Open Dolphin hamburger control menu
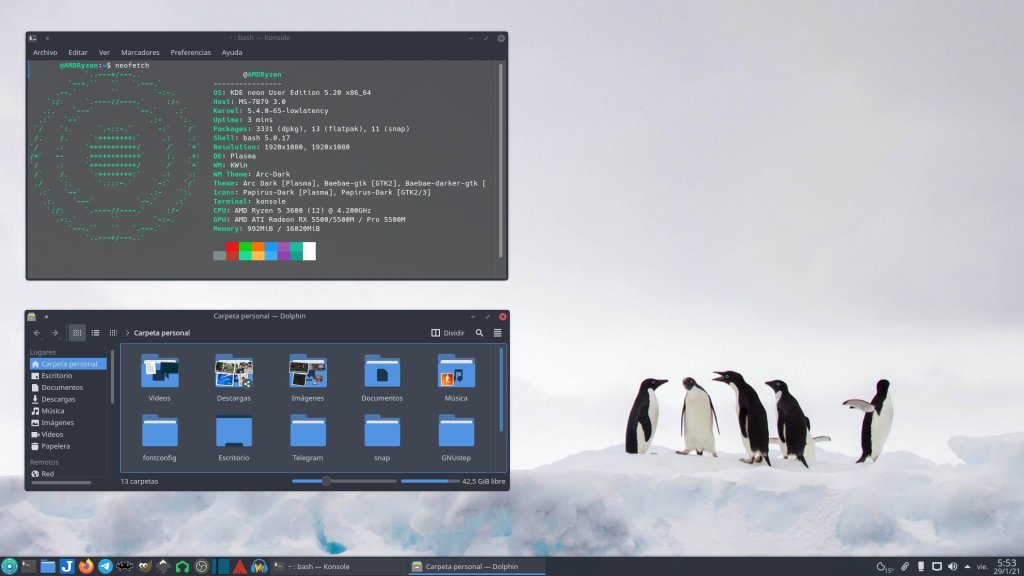 click(x=497, y=333)
